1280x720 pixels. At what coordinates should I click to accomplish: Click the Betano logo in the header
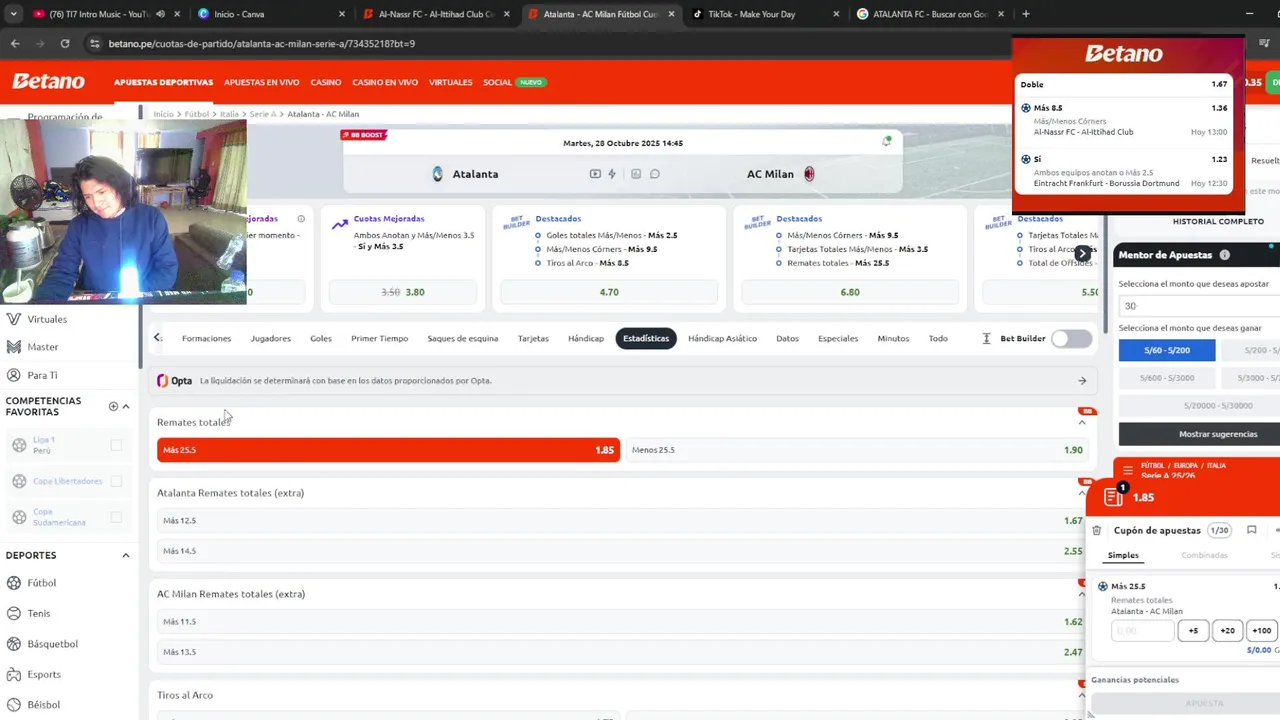(x=48, y=82)
